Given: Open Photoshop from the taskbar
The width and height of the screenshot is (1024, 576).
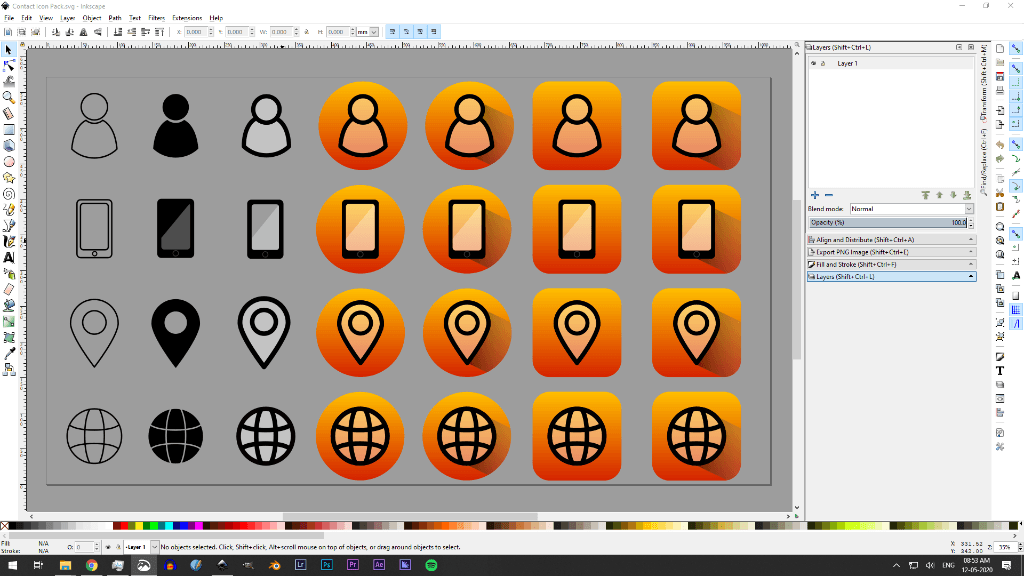Looking at the screenshot, I should point(326,564).
